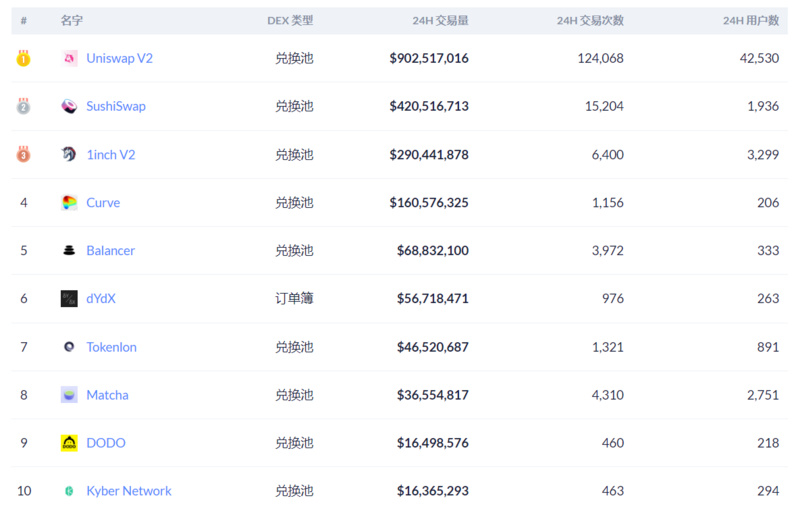Click the 1inch V2 unicorn logo
This screenshot has width=800, height=515.
click(x=69, y=154)
